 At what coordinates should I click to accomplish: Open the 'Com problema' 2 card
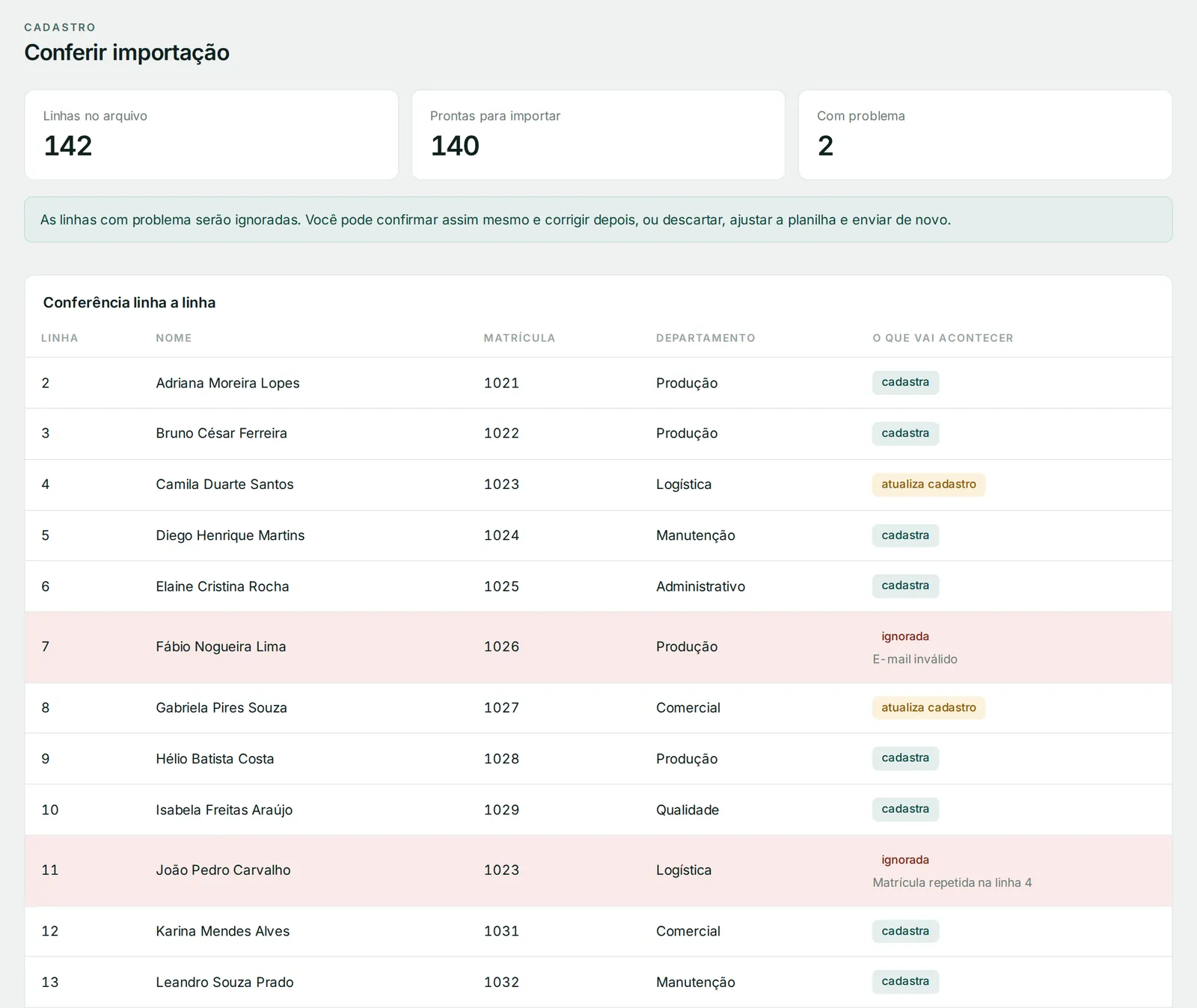point(985,135)
